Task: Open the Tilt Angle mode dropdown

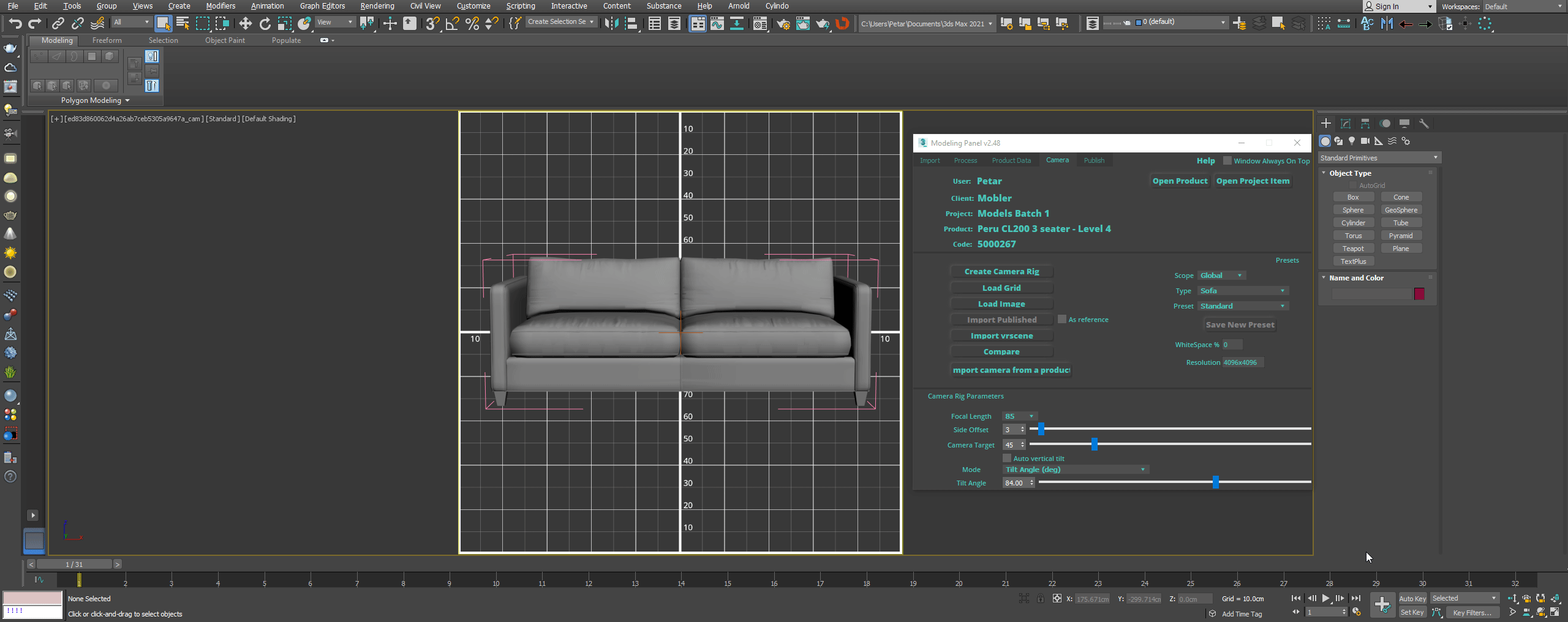Action: (1076, 470)
